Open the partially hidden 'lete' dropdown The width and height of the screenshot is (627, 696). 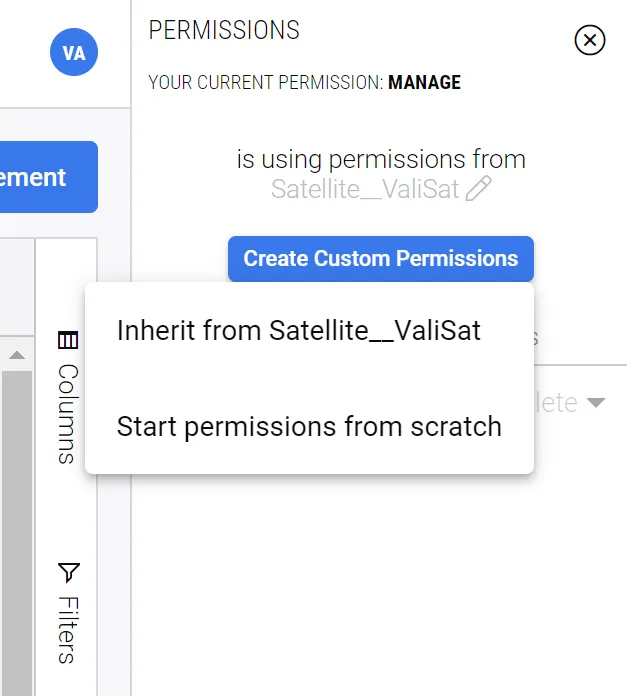coord(570,403)
